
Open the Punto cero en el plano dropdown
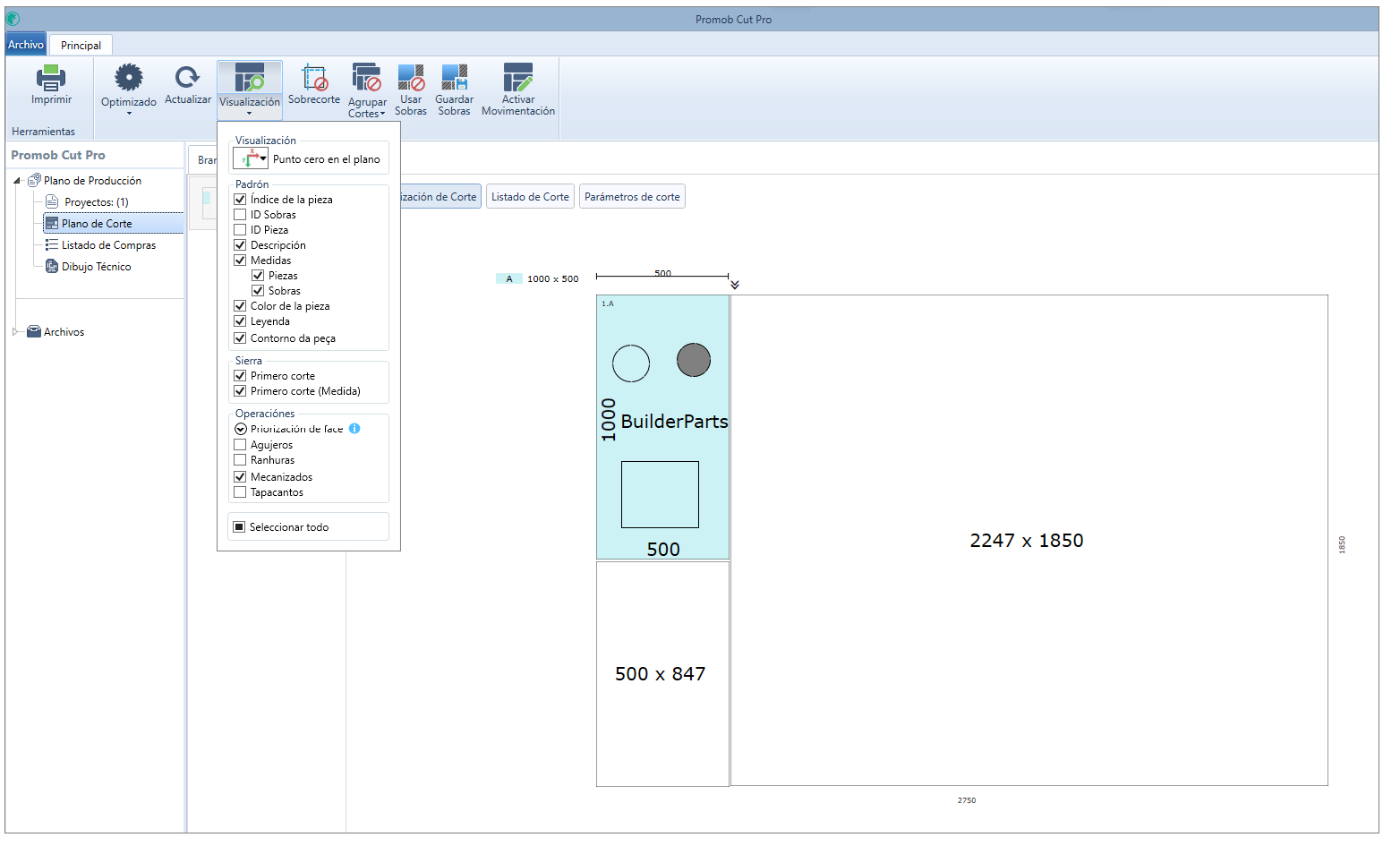point(251,159)
